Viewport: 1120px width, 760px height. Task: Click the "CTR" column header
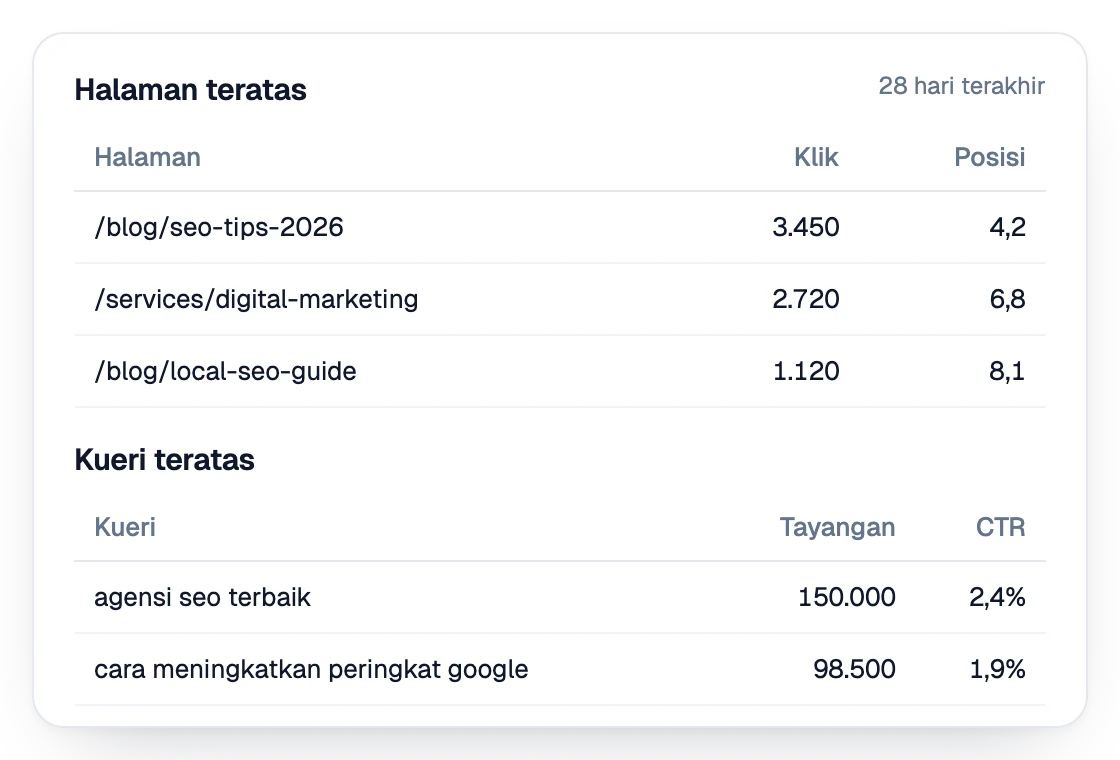pyautogui.click(x=1000, y=527)
